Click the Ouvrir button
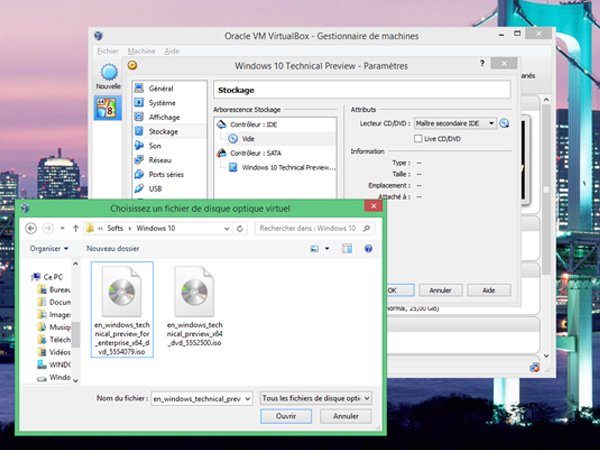 [x=286, y=416]
